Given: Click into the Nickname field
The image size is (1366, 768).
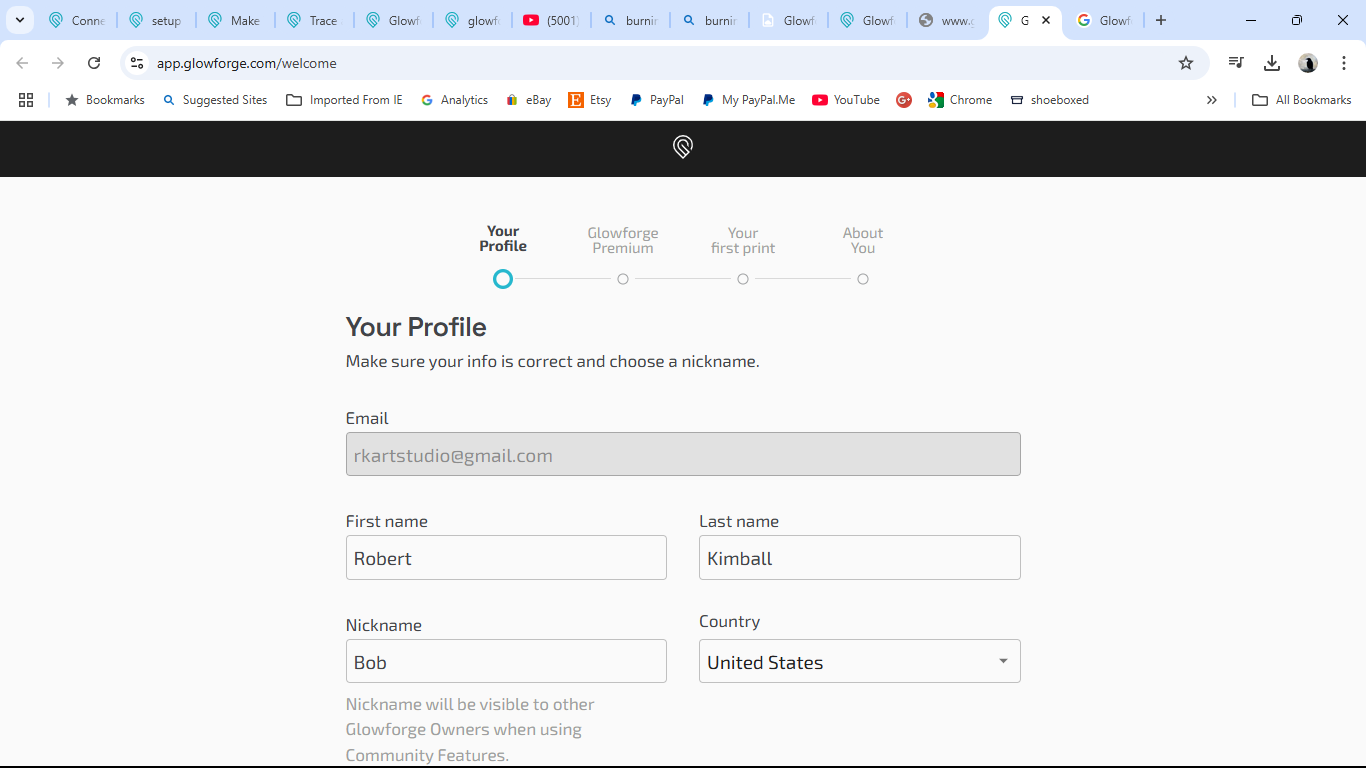Looking at the screenshot, I should (506, 661).
